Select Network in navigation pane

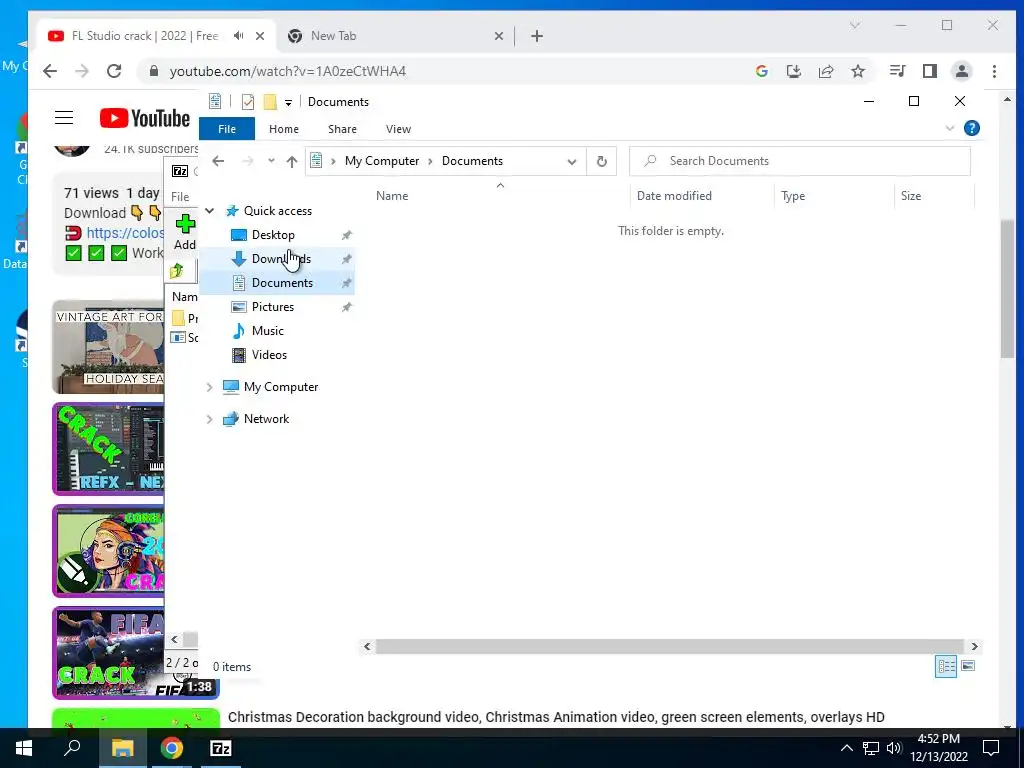pyautogui.click(x=266, y=419)
